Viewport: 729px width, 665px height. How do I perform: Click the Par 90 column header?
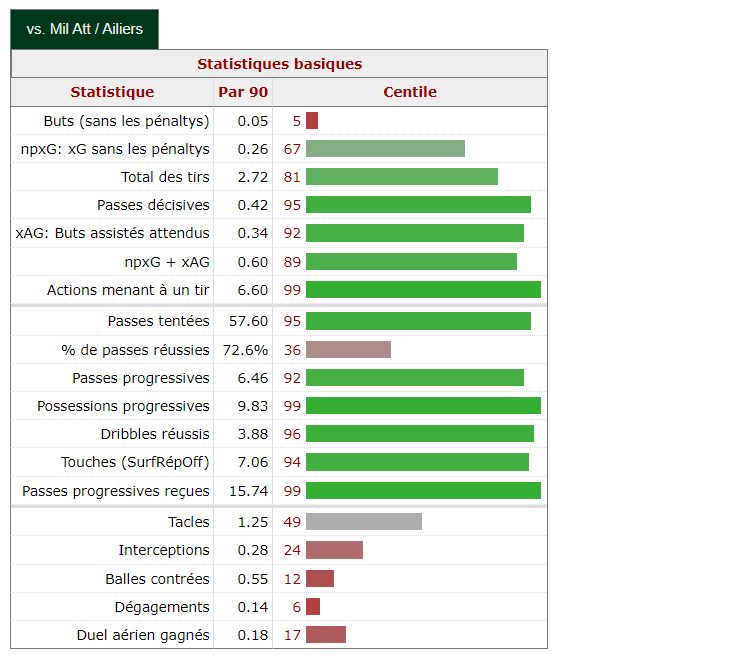tap(243, 92)
